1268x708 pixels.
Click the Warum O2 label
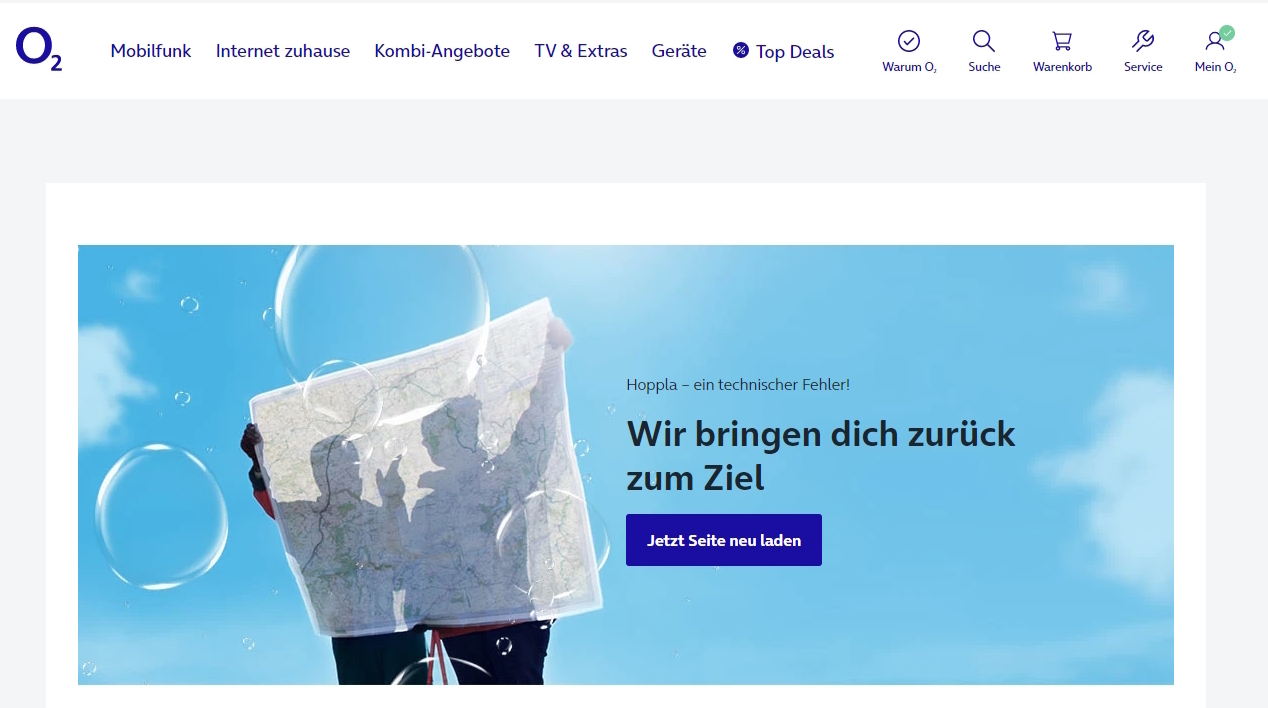tap(909, 67)
